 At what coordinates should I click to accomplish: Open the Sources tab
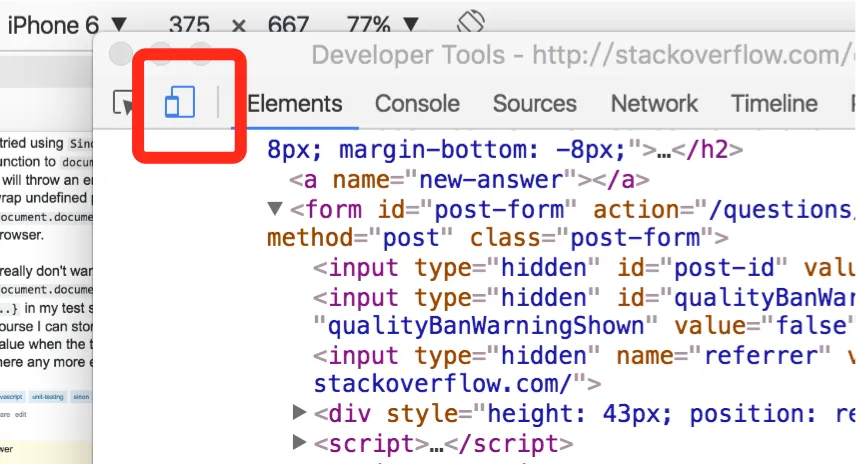coord(534,103)
